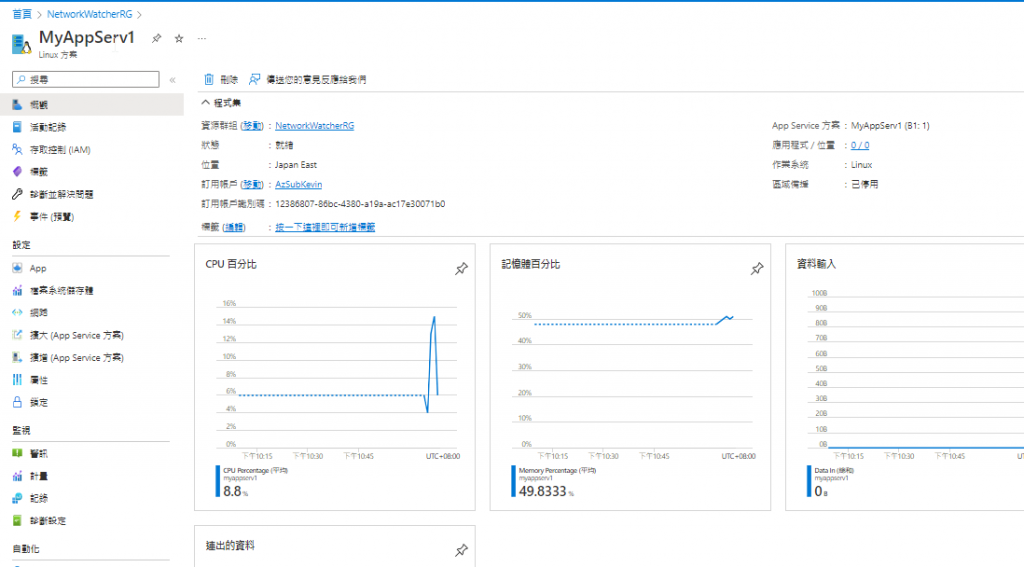The width and height of the screenshot is (1024, 567).
Task: Select the 已停用 zone redundant value
Action: click(865, 184)
